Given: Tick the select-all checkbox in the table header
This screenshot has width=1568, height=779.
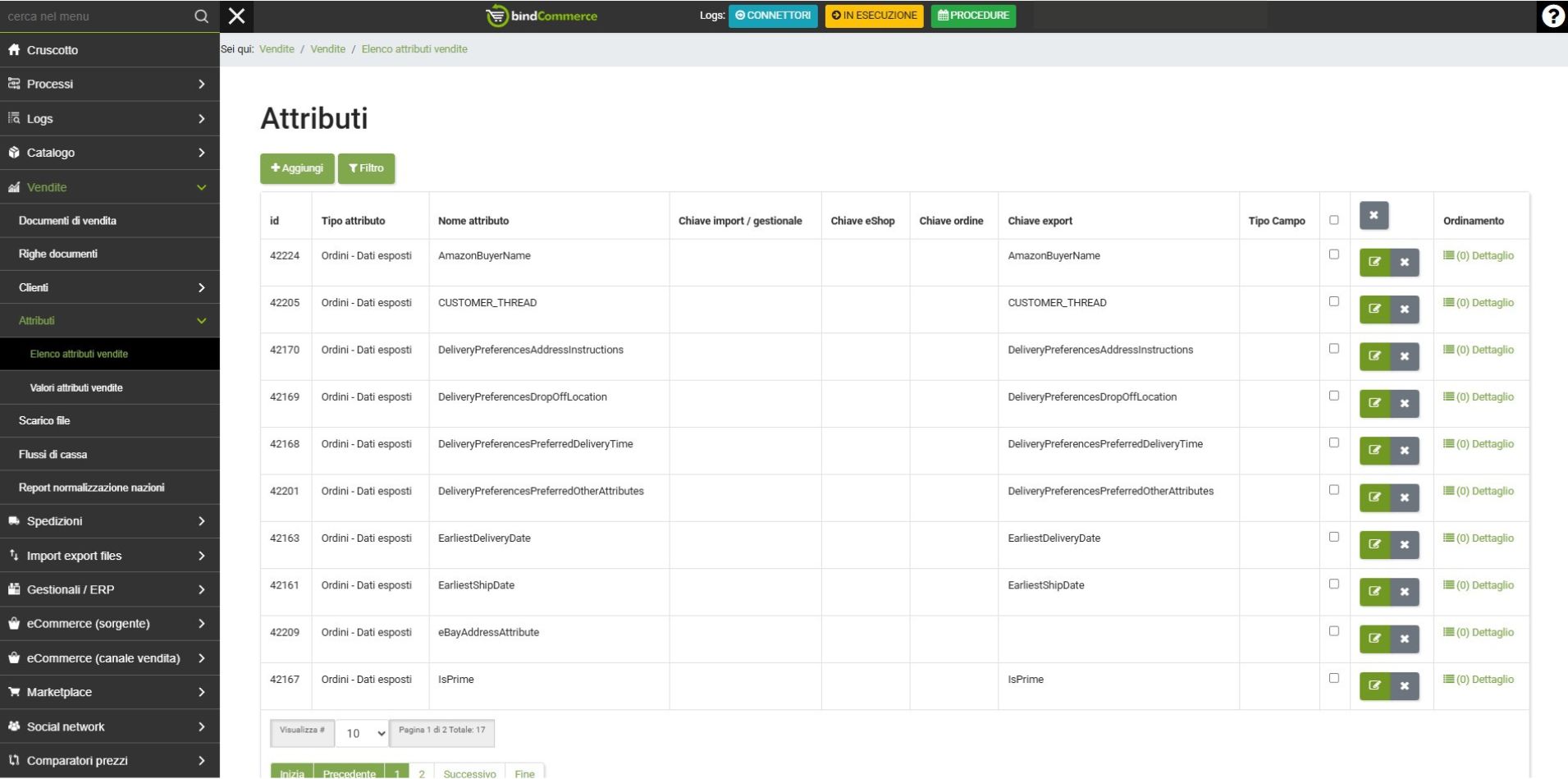Looking at the screenshot, I should click(1333, 220).
